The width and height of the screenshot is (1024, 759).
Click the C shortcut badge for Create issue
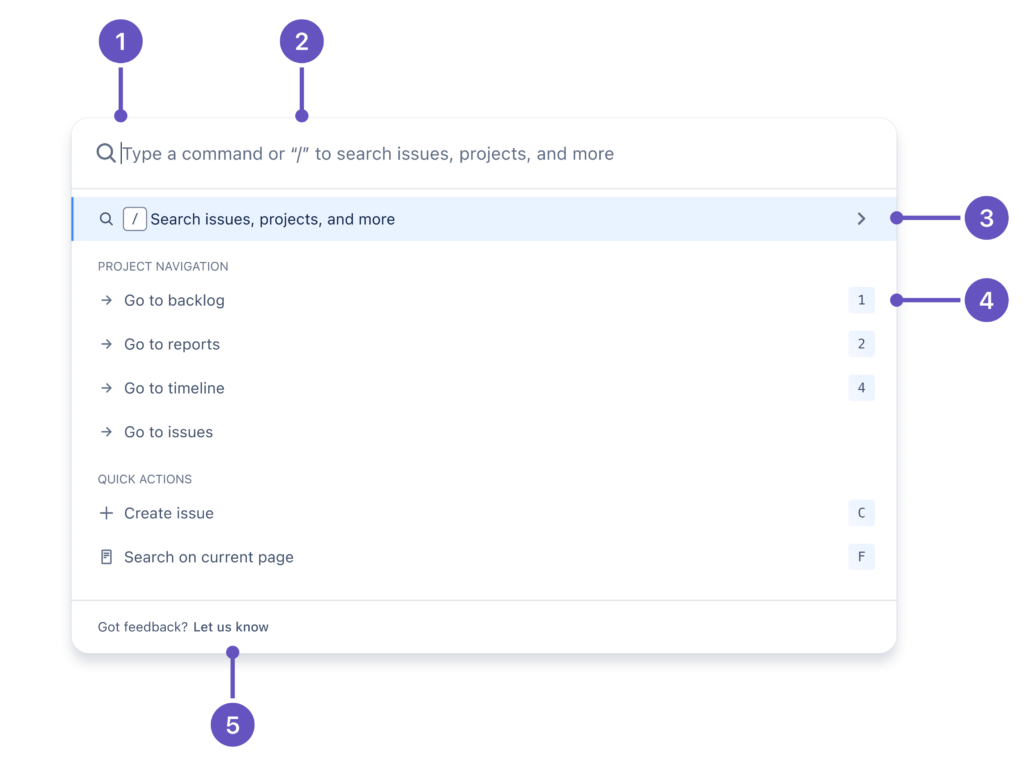(x=861, y=513)
